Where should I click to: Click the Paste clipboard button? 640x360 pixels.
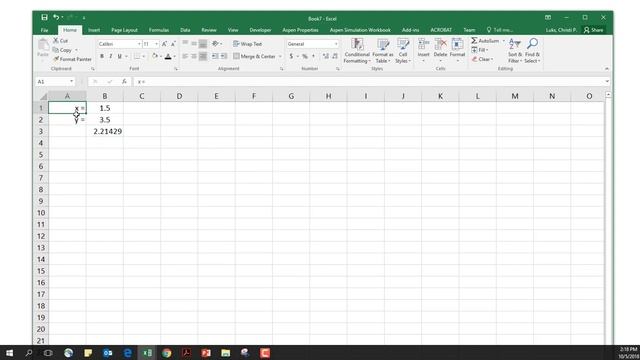click(43, 48)
